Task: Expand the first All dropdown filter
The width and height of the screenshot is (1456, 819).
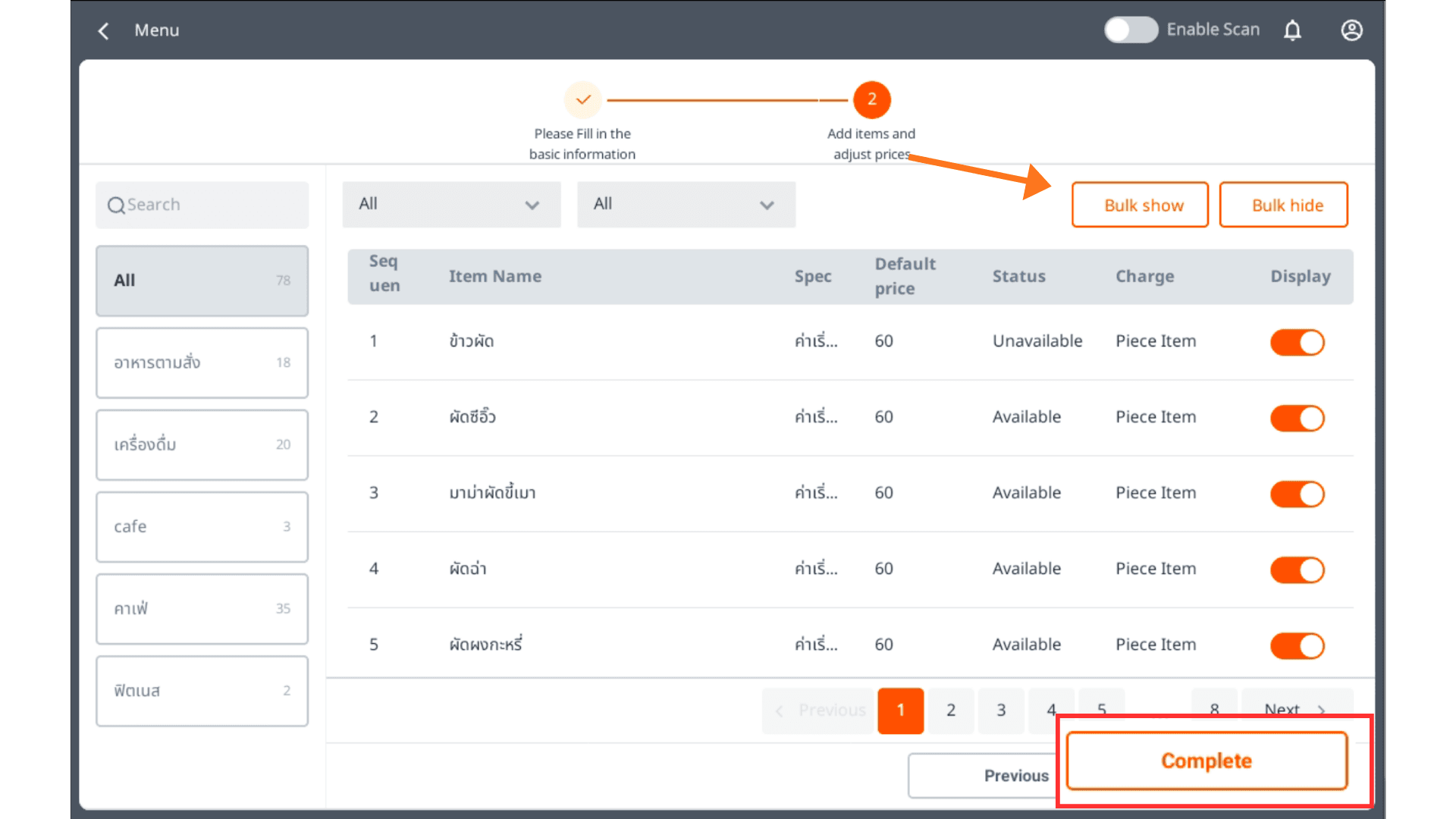Action: pyautogui.click(x=451, y=205)
